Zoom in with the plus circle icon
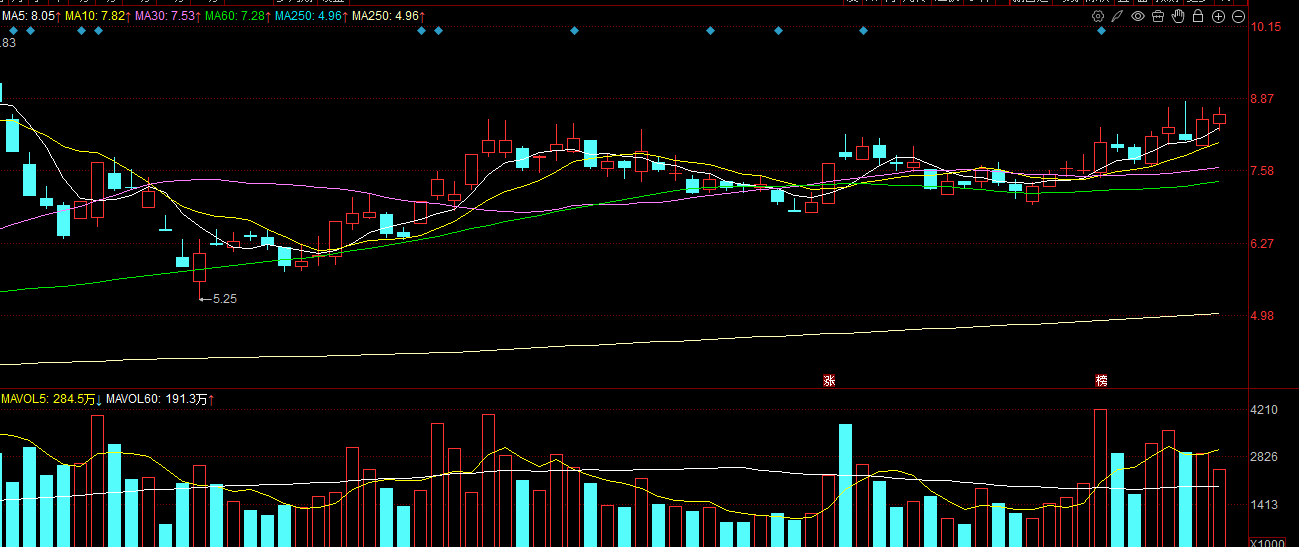This screenshot has width=1299, height=547. point(1218,16)
